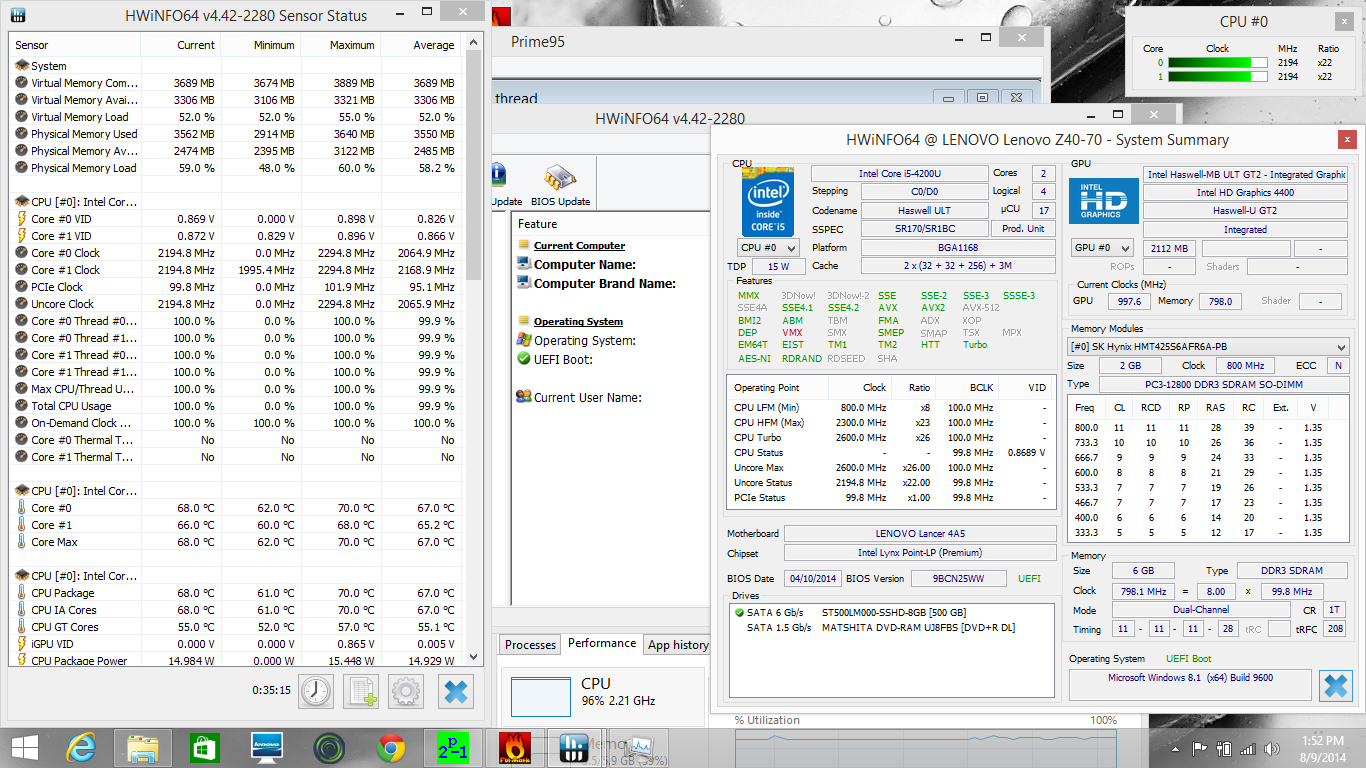Select the CPU GT Cores sensor row

tap(236, 627)
